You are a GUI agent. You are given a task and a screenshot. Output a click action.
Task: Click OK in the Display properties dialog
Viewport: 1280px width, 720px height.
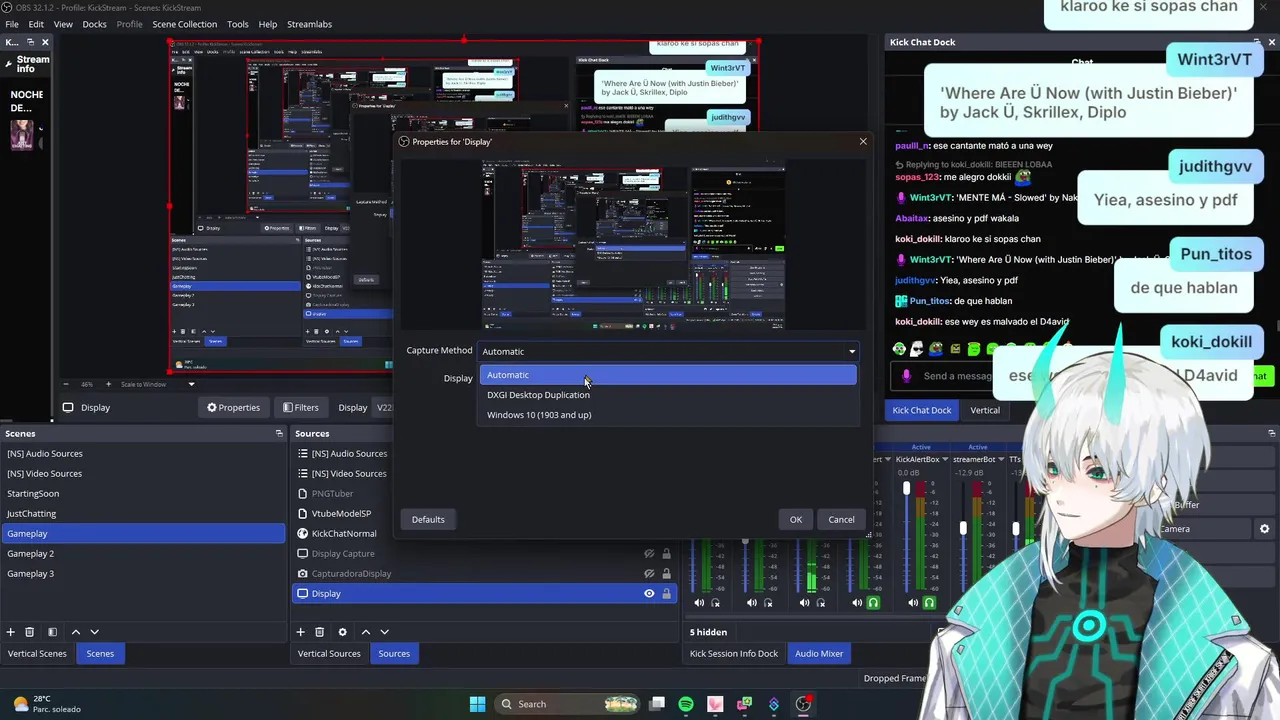796,519
